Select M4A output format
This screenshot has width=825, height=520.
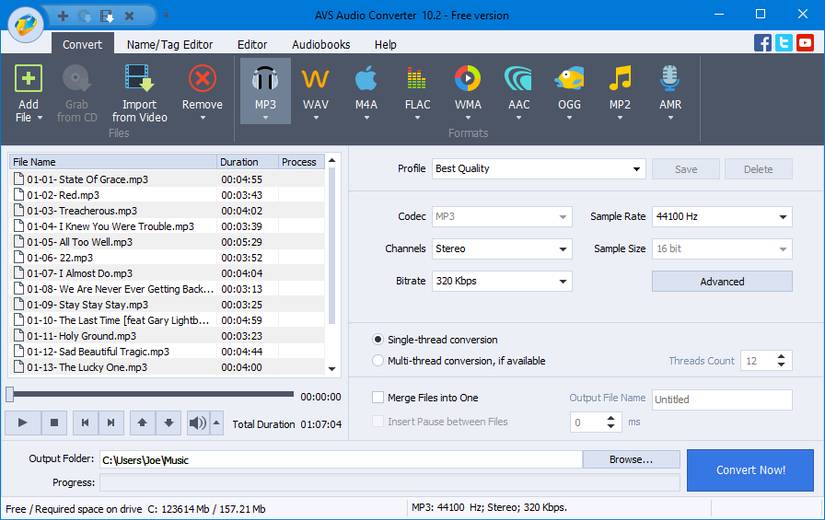pyautogui.click(x=366, y=91)
